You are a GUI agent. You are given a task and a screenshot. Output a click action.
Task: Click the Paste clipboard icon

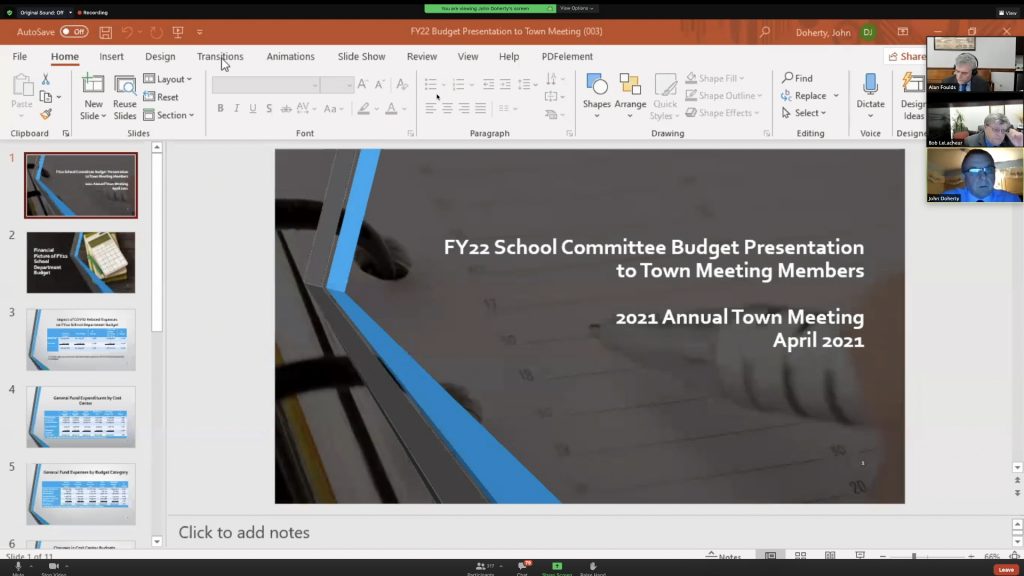click(x=22, y=84)
